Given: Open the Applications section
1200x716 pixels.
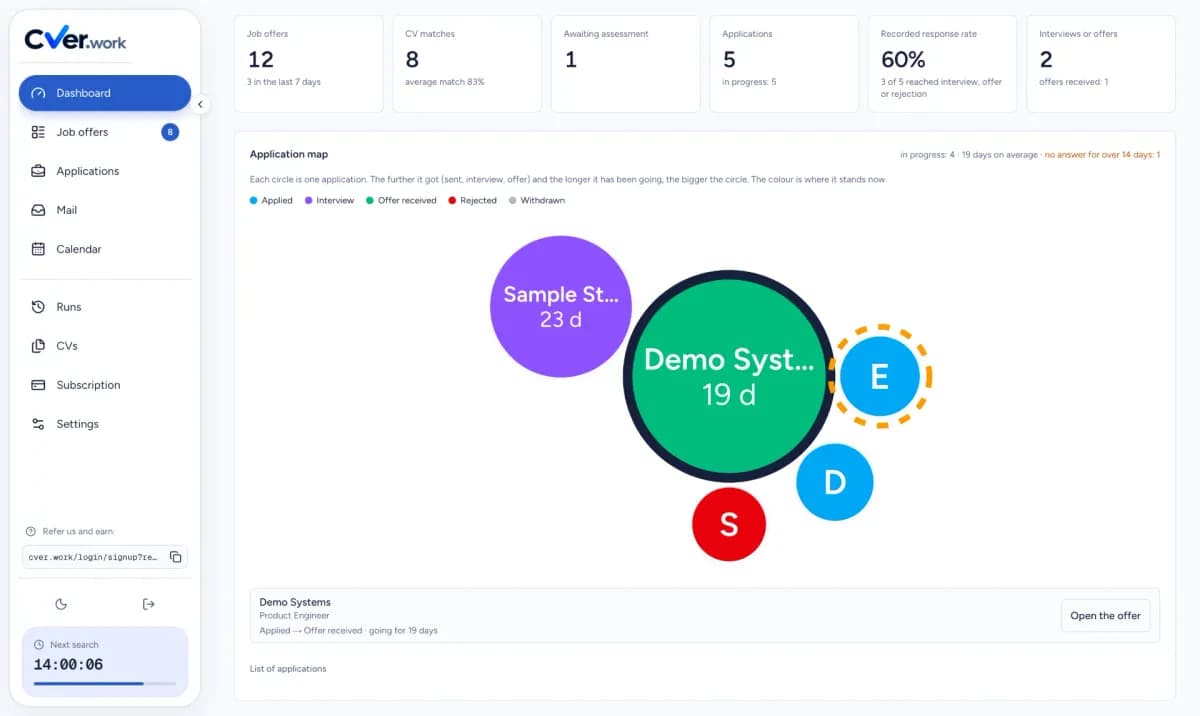Looking at the screenshot, I should click(105, 171).
